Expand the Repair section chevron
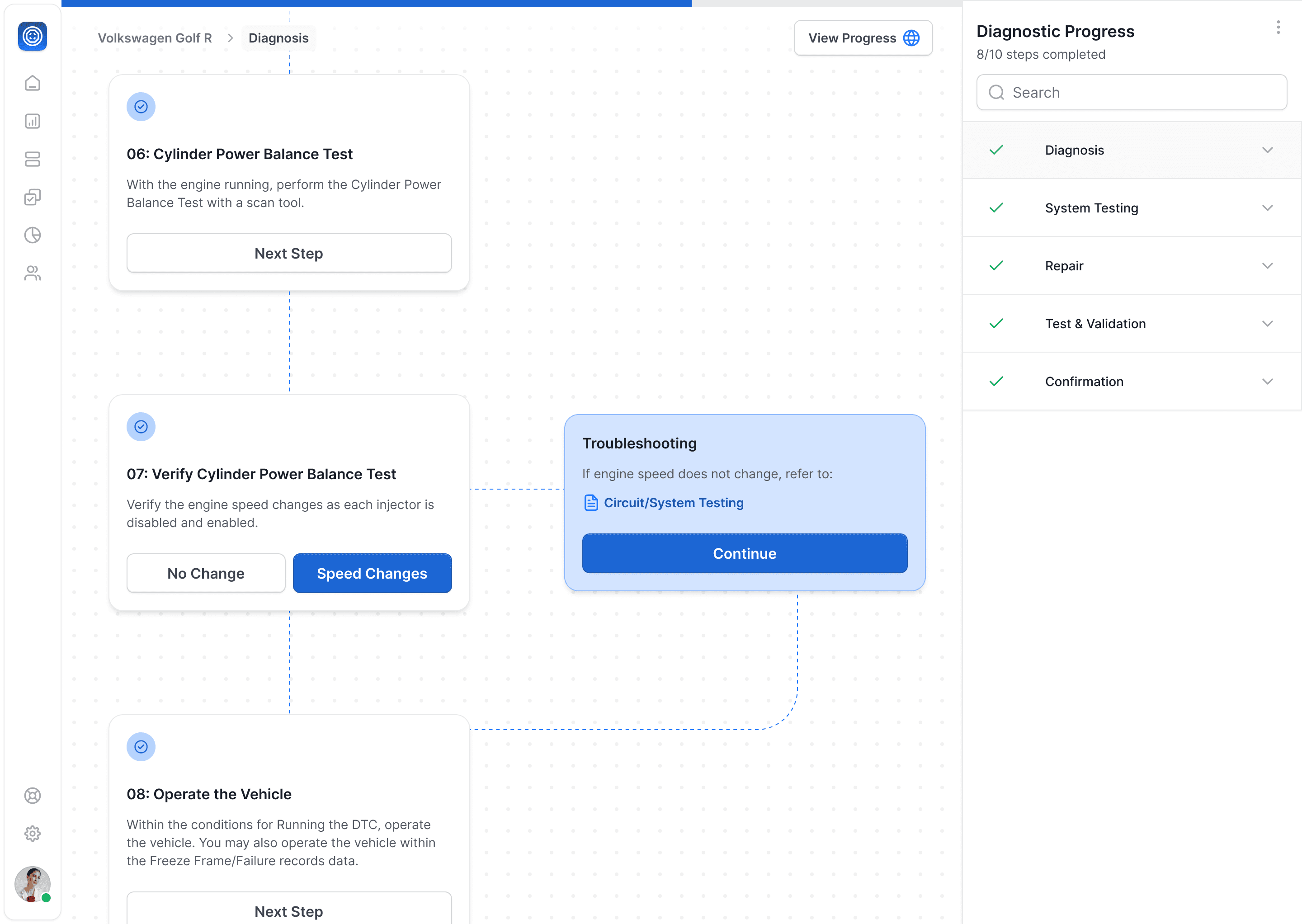The width and height of the screenshot is (1302, 924). click(x=1267, y=266)
